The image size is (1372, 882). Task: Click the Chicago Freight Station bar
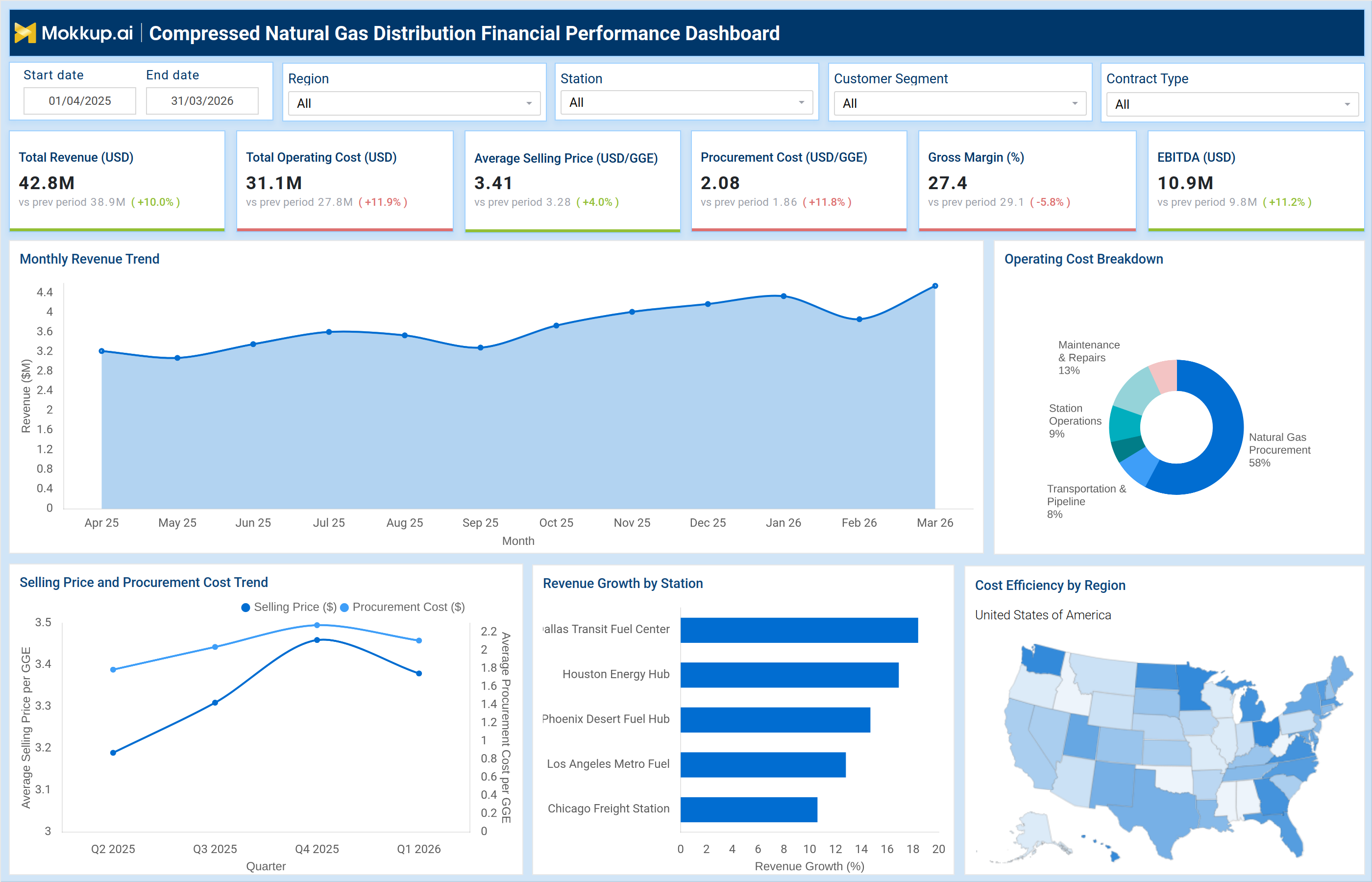point(749,810)
